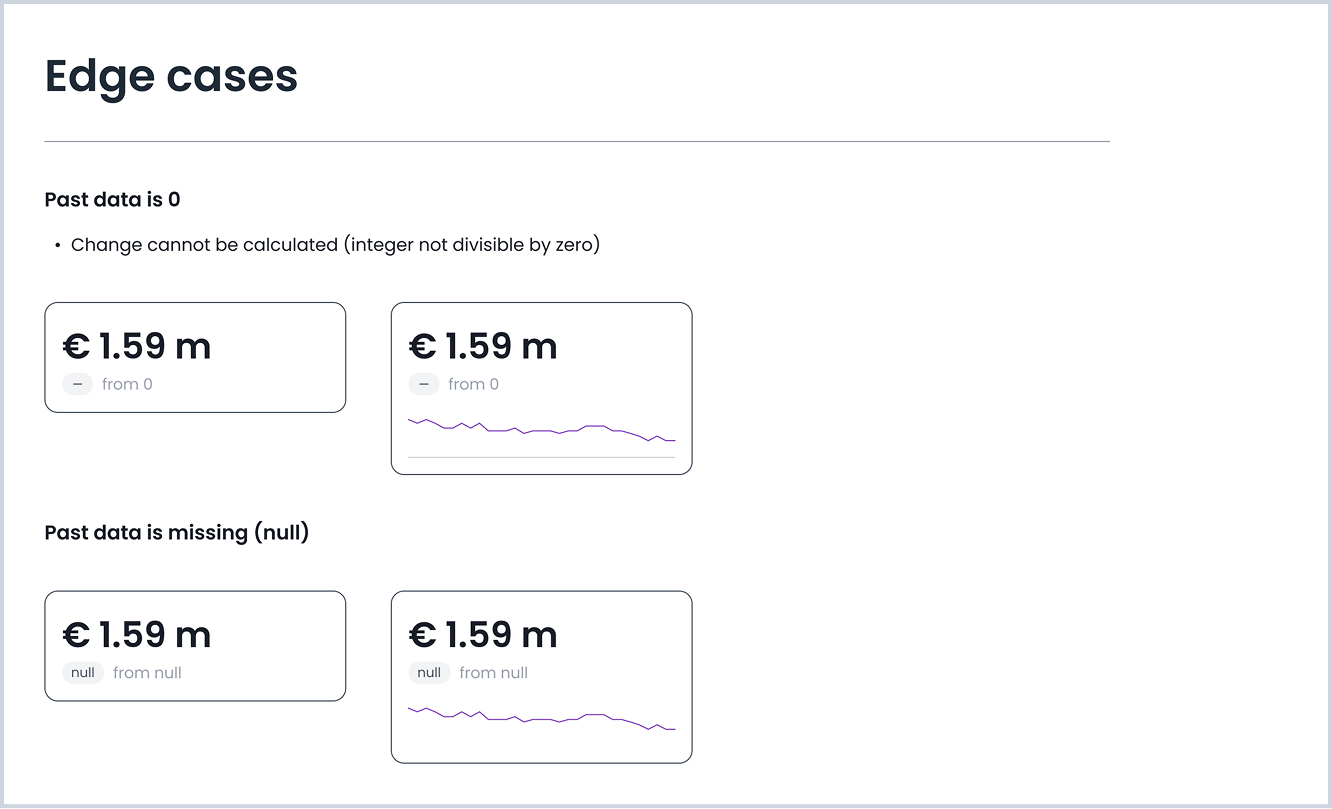Click the bullet point marker in the list
The height and width of the screenshot is (809, 1332).
coord(57,244)
